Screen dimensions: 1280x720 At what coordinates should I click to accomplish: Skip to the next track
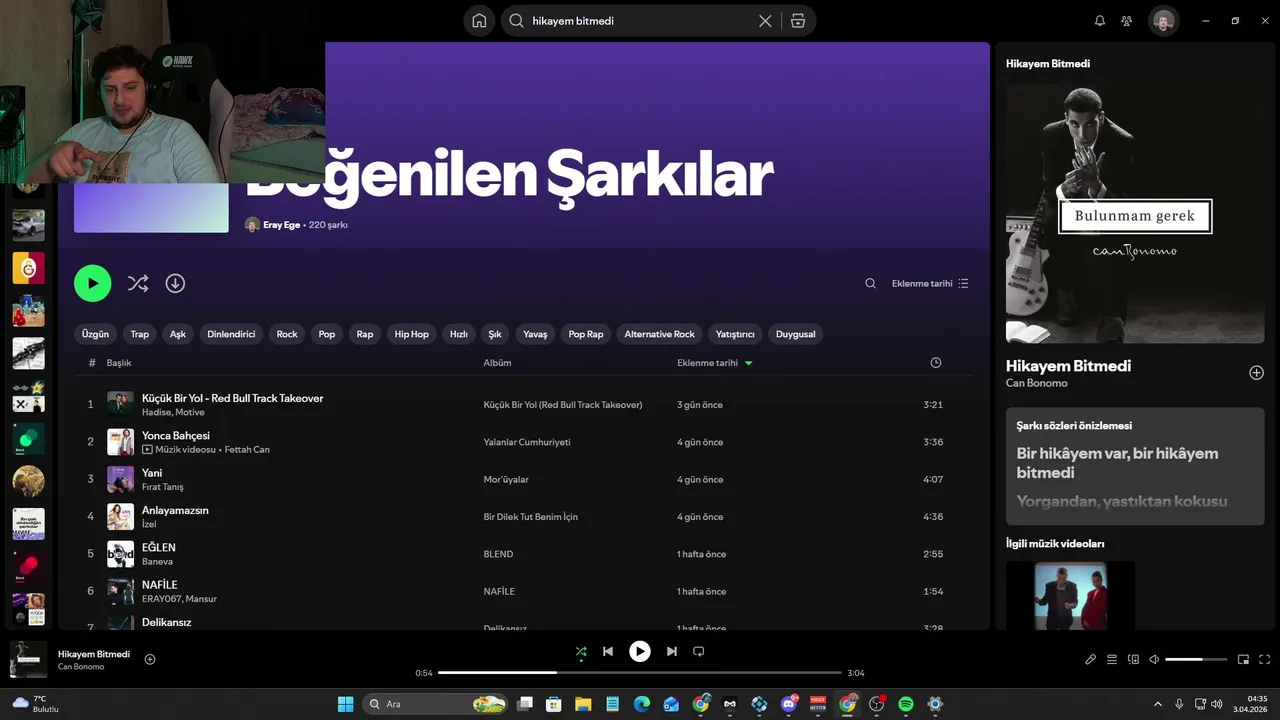[672, 652]
